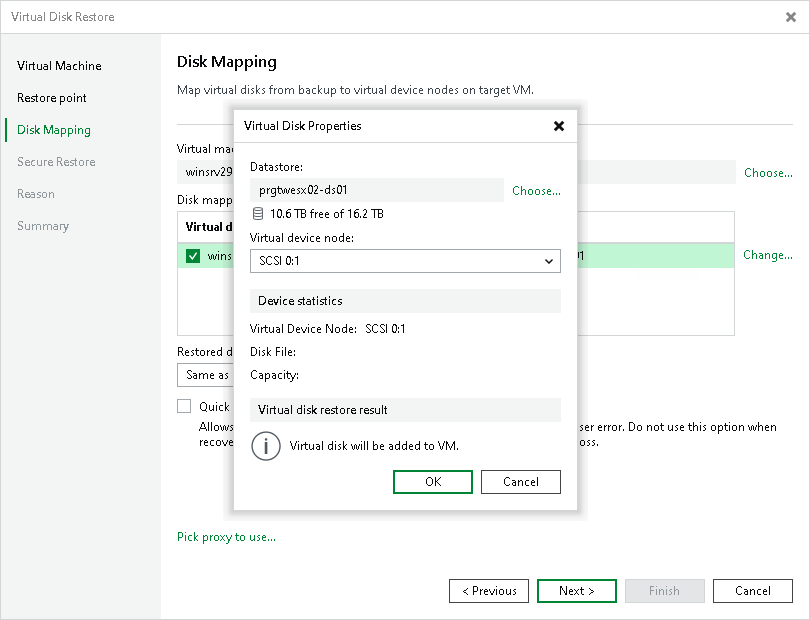
Task: Click the Next button
Action: 577,591
